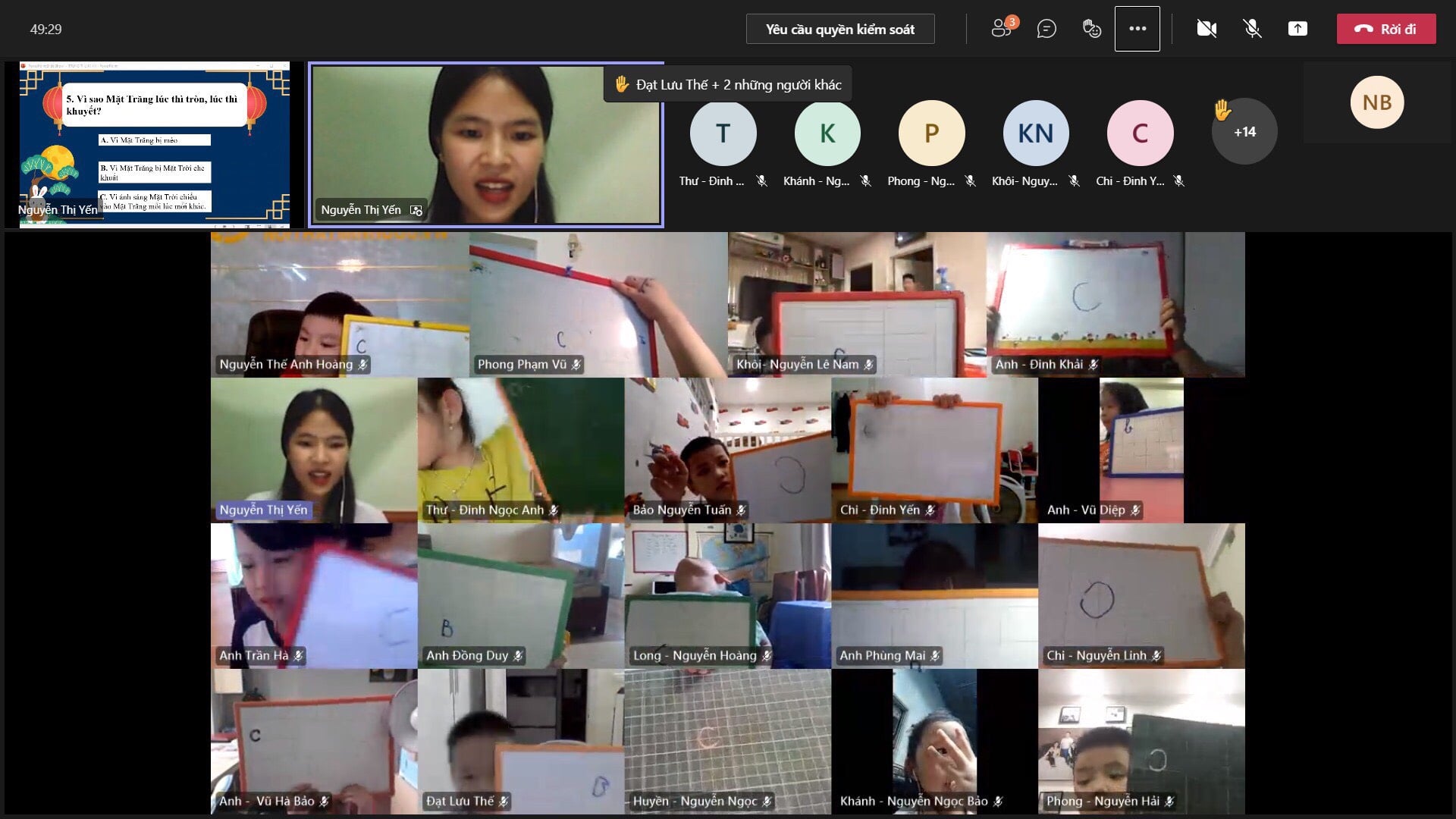This screenshot has height=819, width=1456.
Task: Open the share content tray icon
Action: coord(1298,29)
